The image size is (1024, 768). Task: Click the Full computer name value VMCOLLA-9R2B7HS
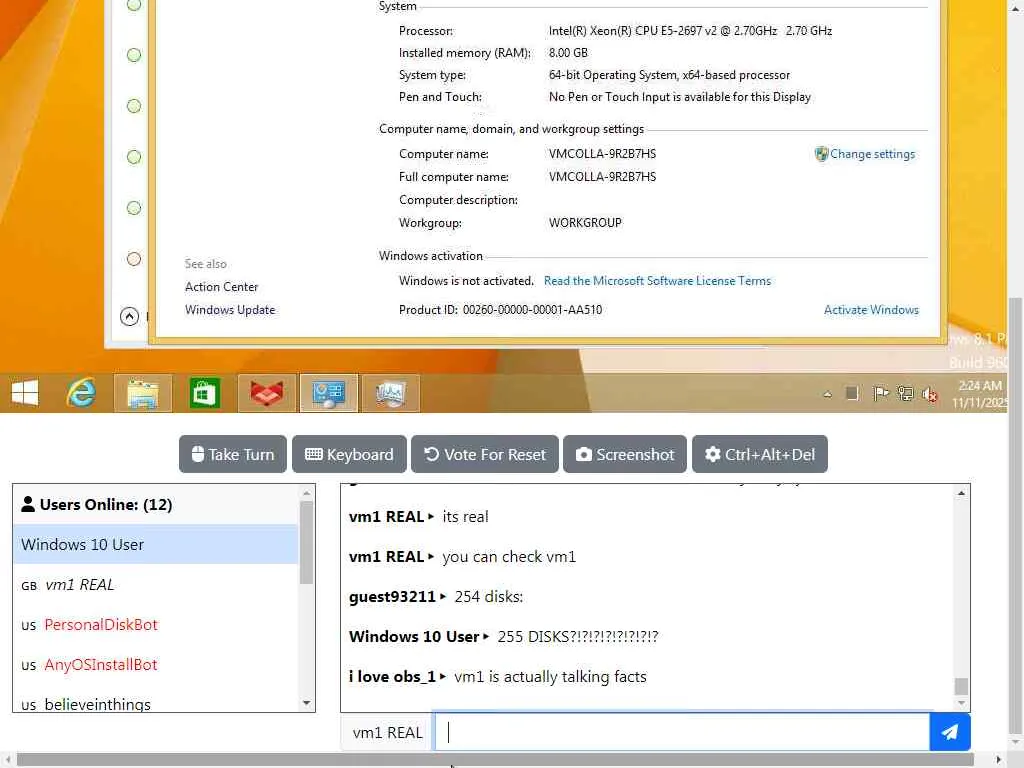click(x=602, y=177)
